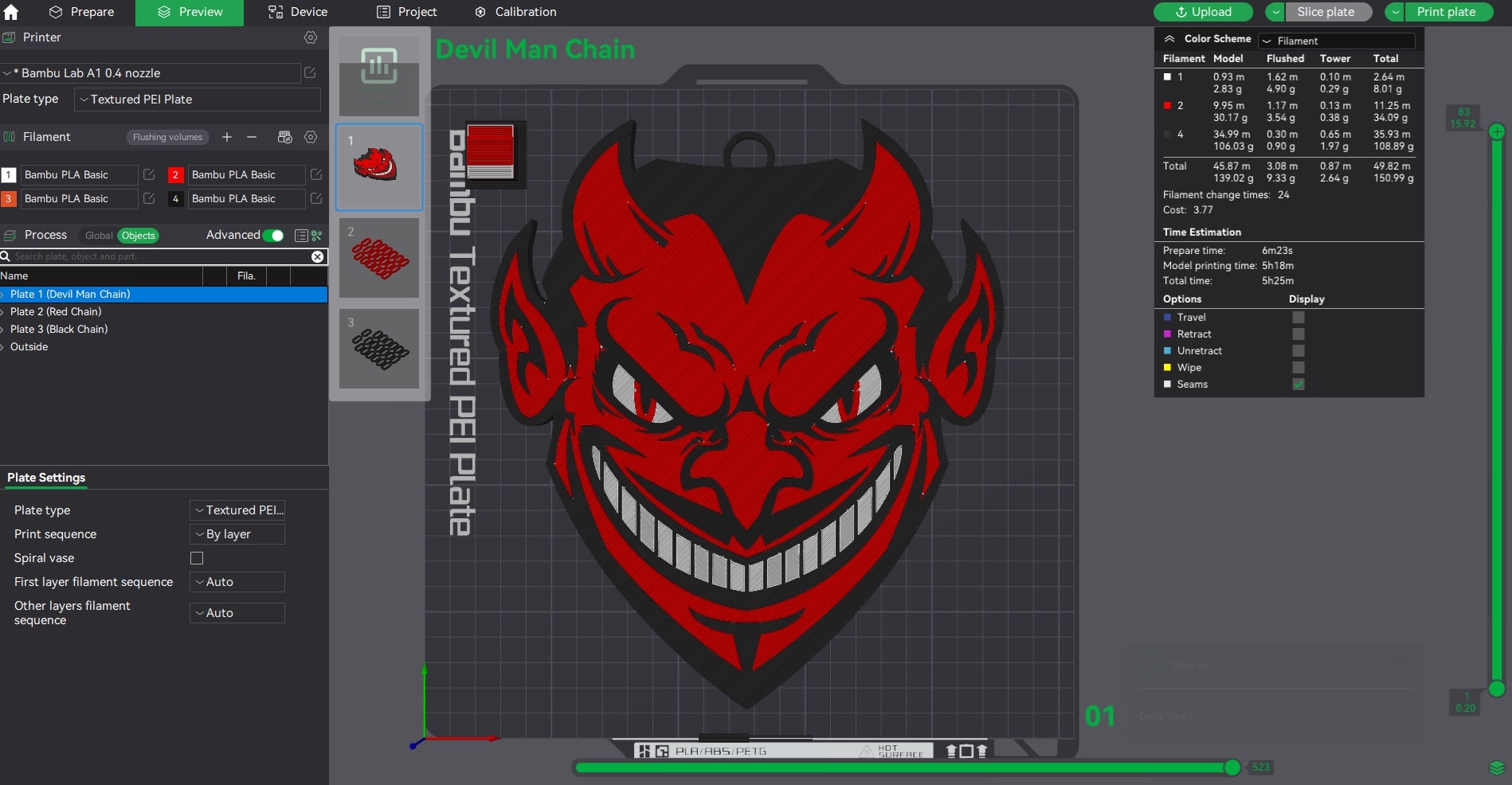This screenshot has width=1512, height=785.
Task: Collapse the Color Scheme panel arrow
Action: [1169, 38]
